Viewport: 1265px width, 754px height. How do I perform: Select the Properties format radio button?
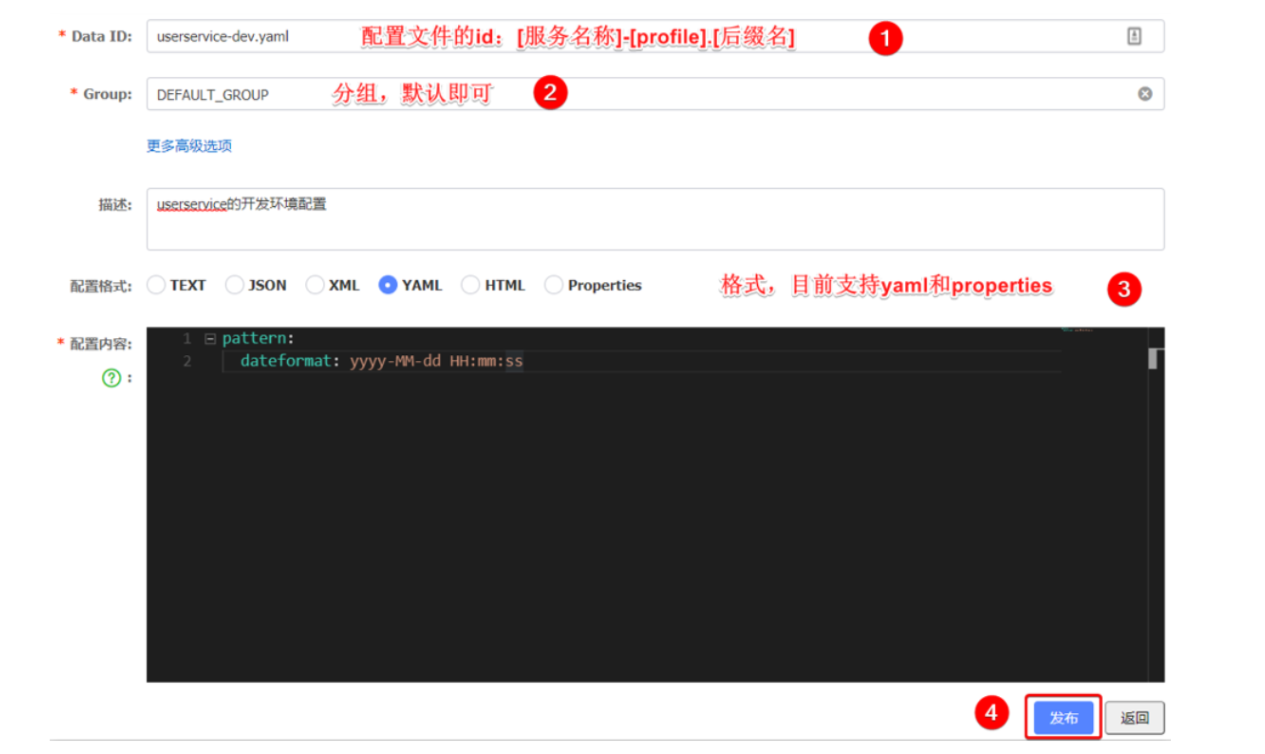coord(553,285)
